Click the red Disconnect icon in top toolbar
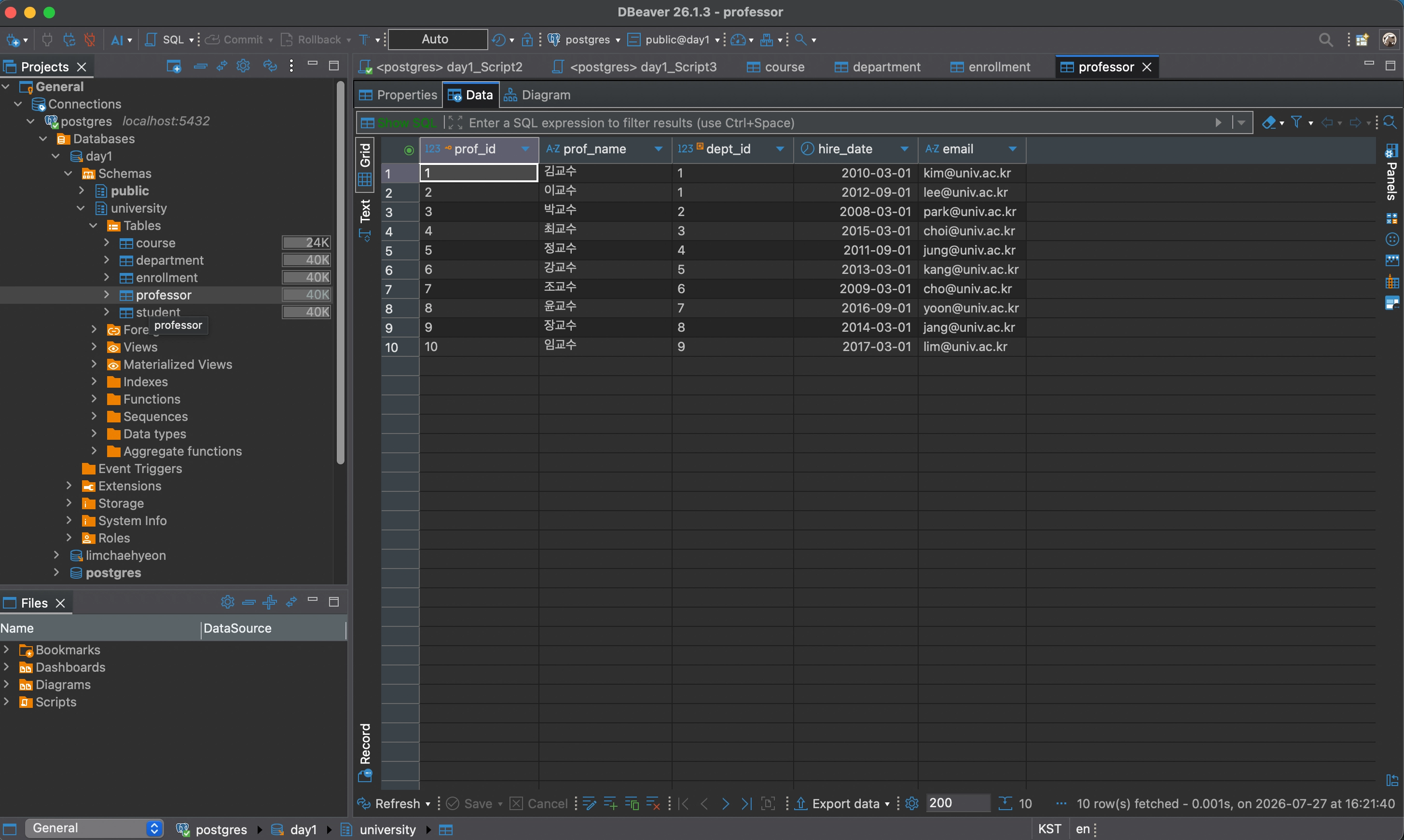 (x=89, y=40)
